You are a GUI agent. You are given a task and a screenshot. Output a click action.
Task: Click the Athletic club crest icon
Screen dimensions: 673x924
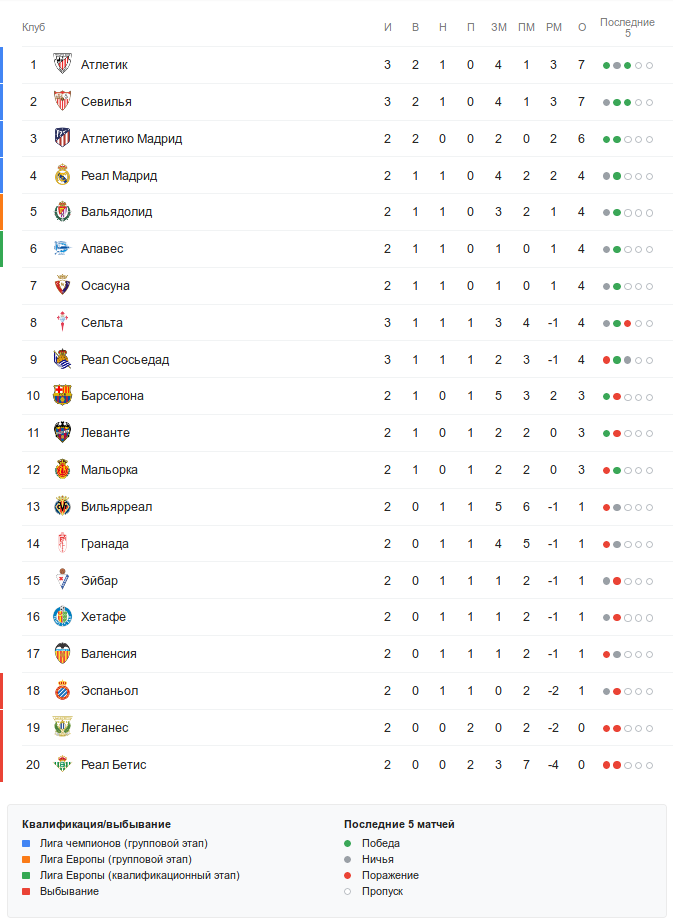click(62, 65)
